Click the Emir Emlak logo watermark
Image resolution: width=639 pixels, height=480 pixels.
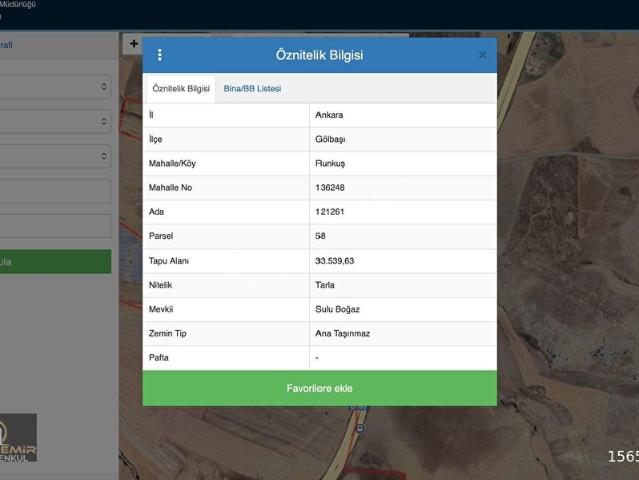pyautogui.click(x=19, y=438)
